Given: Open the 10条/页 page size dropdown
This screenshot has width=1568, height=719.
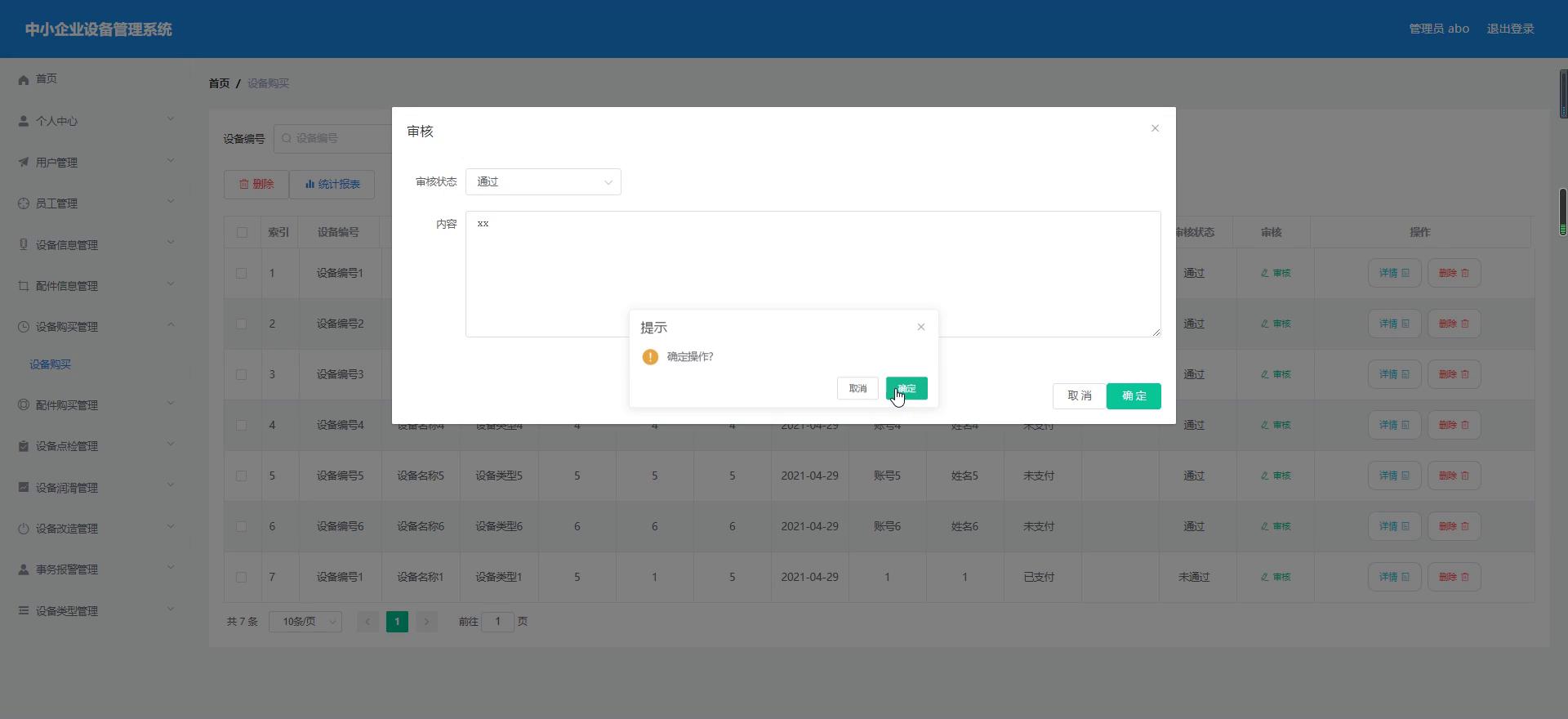Looking at the screenshot, I should (x=305, y=622).
